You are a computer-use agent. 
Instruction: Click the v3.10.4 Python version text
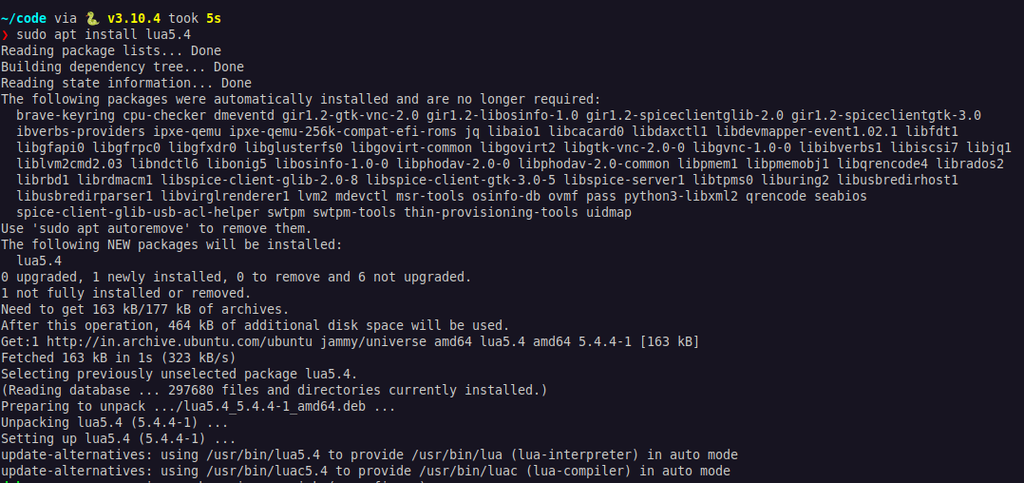(x=134, y=19)
